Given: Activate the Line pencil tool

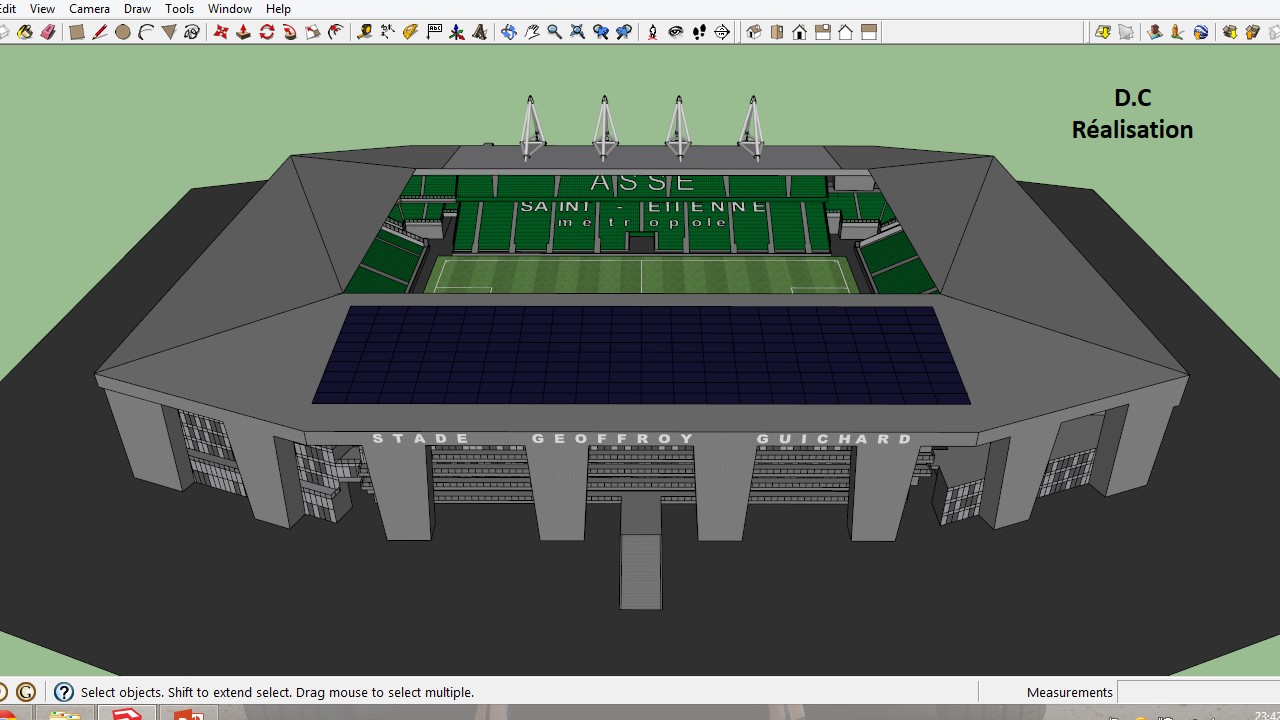Looking at the screenshot, I should tap(99, 32).
